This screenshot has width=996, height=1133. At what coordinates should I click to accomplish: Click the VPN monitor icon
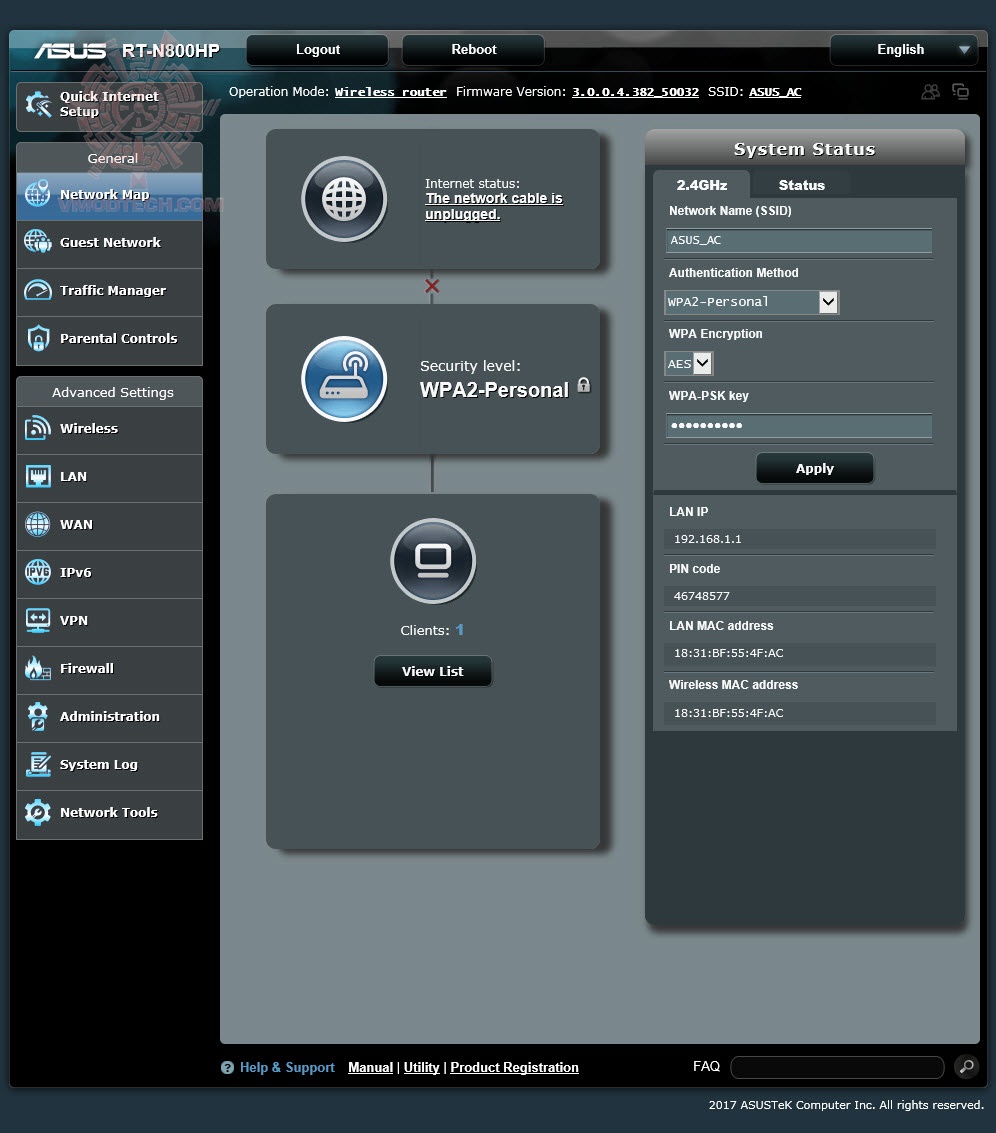tap(38, 620)
